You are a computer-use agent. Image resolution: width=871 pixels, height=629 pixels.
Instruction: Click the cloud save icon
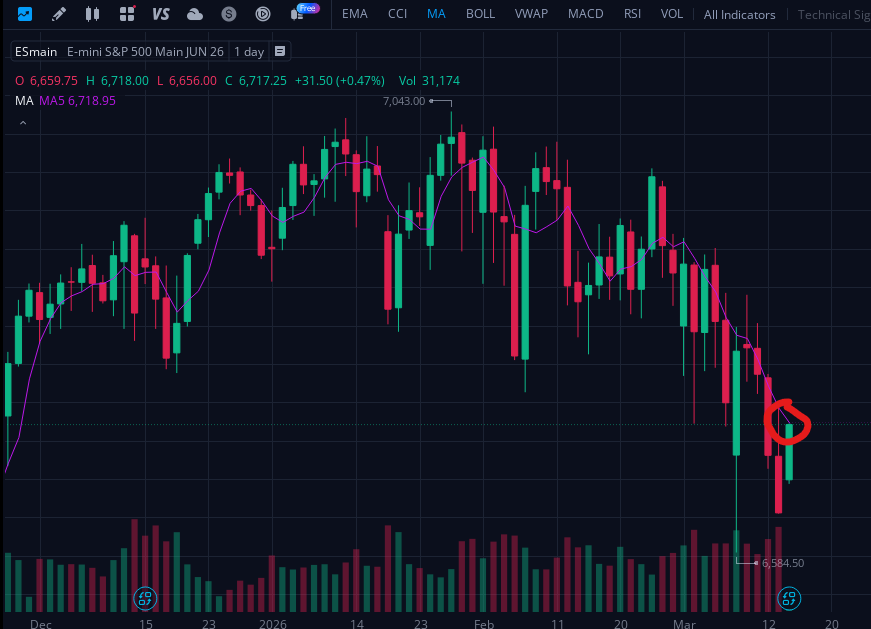coord(194,14)
